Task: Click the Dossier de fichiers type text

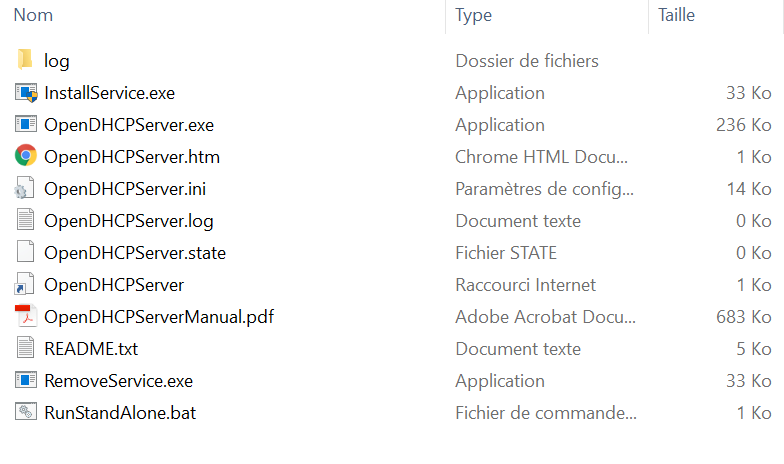Action: 527,61
